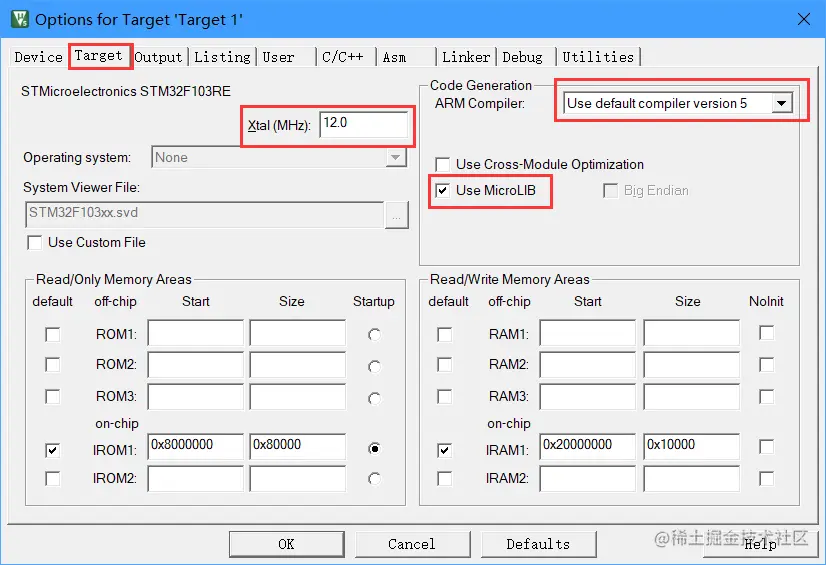Image resolution: width=826 pixels, height=565 pixels.
Task: Click the IRAM2 Size field
Action: (x=691, y=479)
